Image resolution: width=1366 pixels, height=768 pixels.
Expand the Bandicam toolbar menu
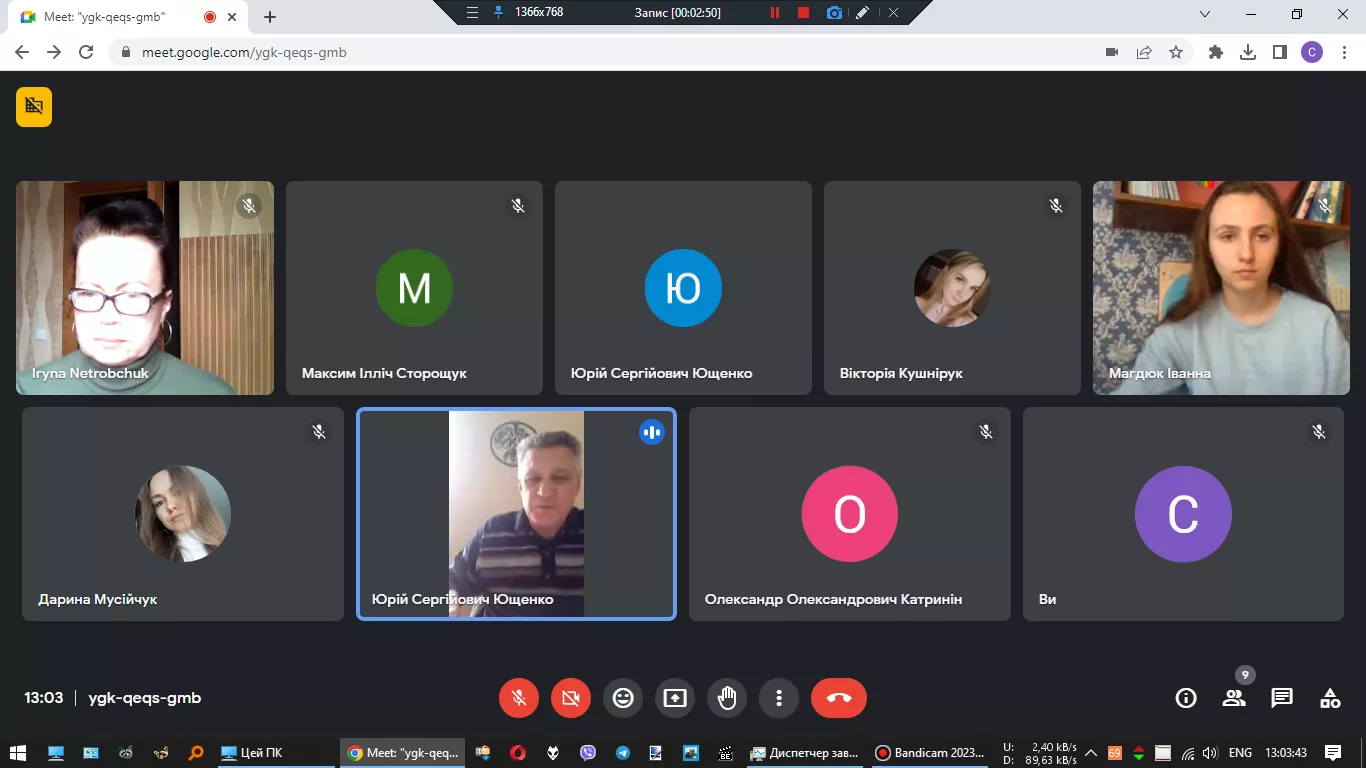[473, 13]
